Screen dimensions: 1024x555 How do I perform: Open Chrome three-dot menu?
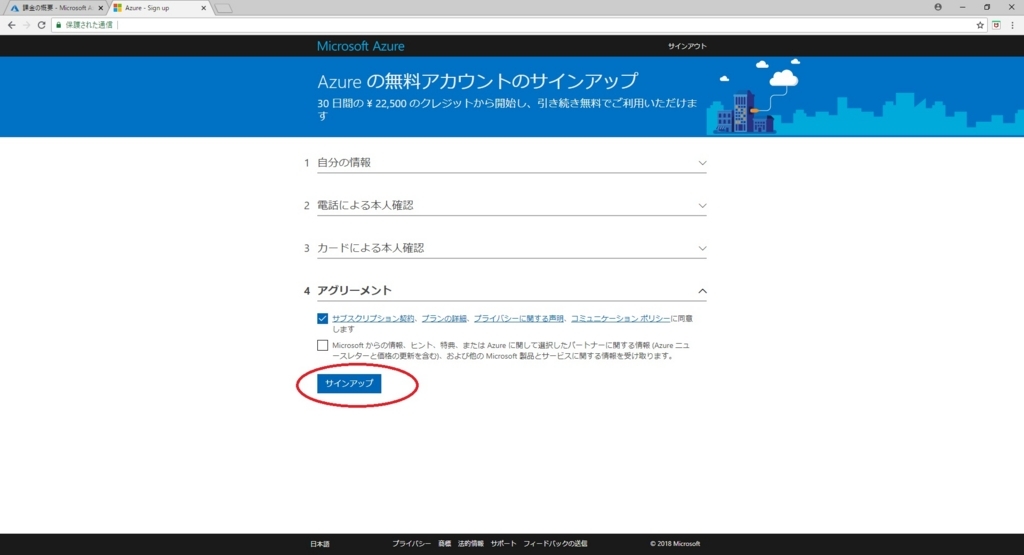click(x=1013, y=25)
